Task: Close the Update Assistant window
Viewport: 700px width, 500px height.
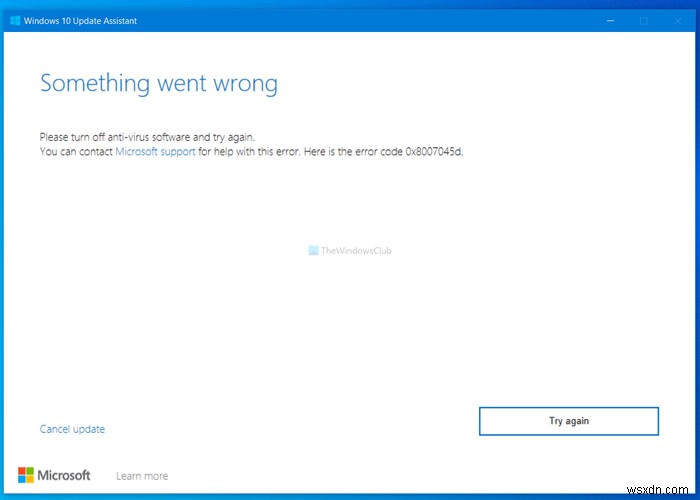Action: (678, 21)
